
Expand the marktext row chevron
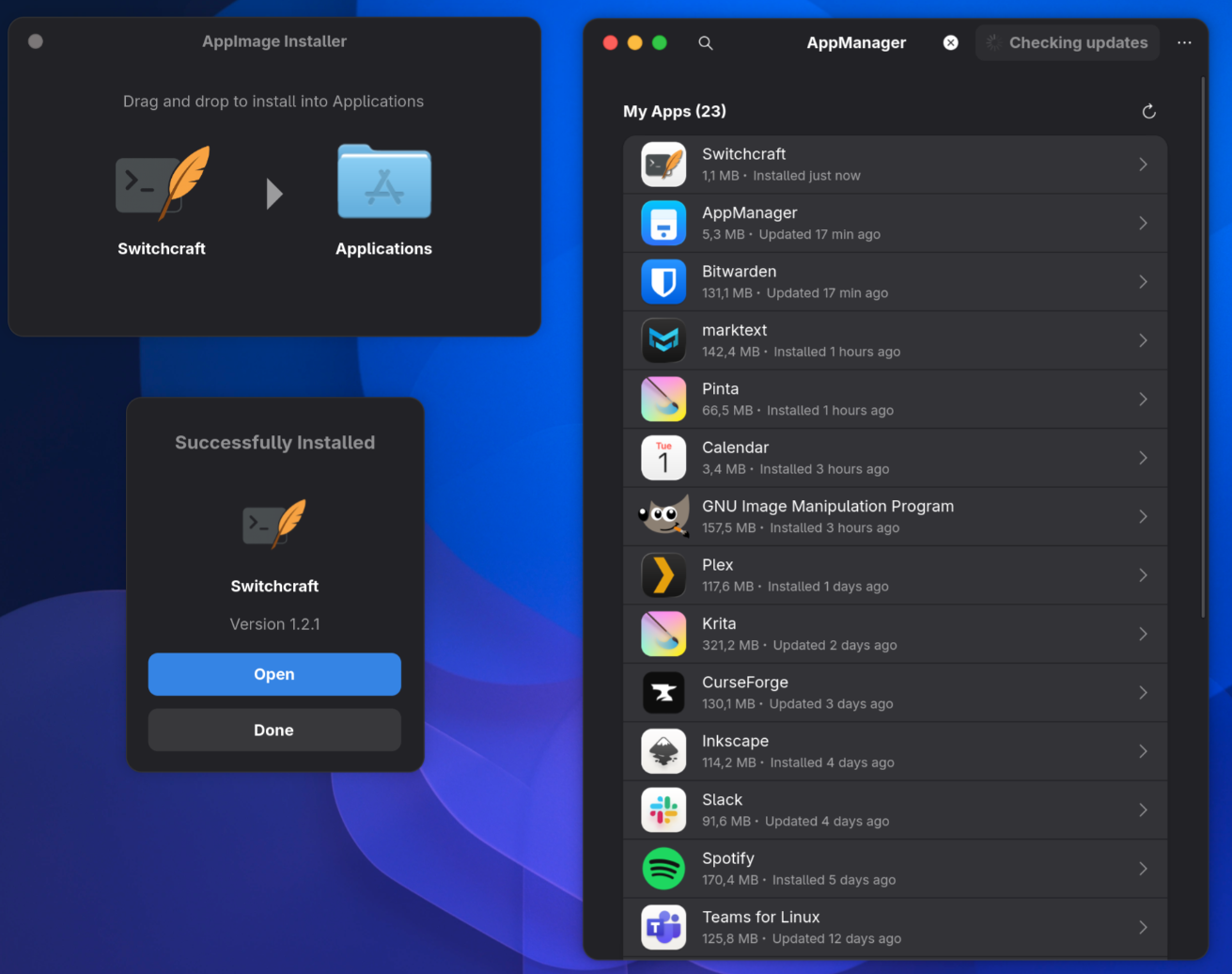coord(1143,340)
